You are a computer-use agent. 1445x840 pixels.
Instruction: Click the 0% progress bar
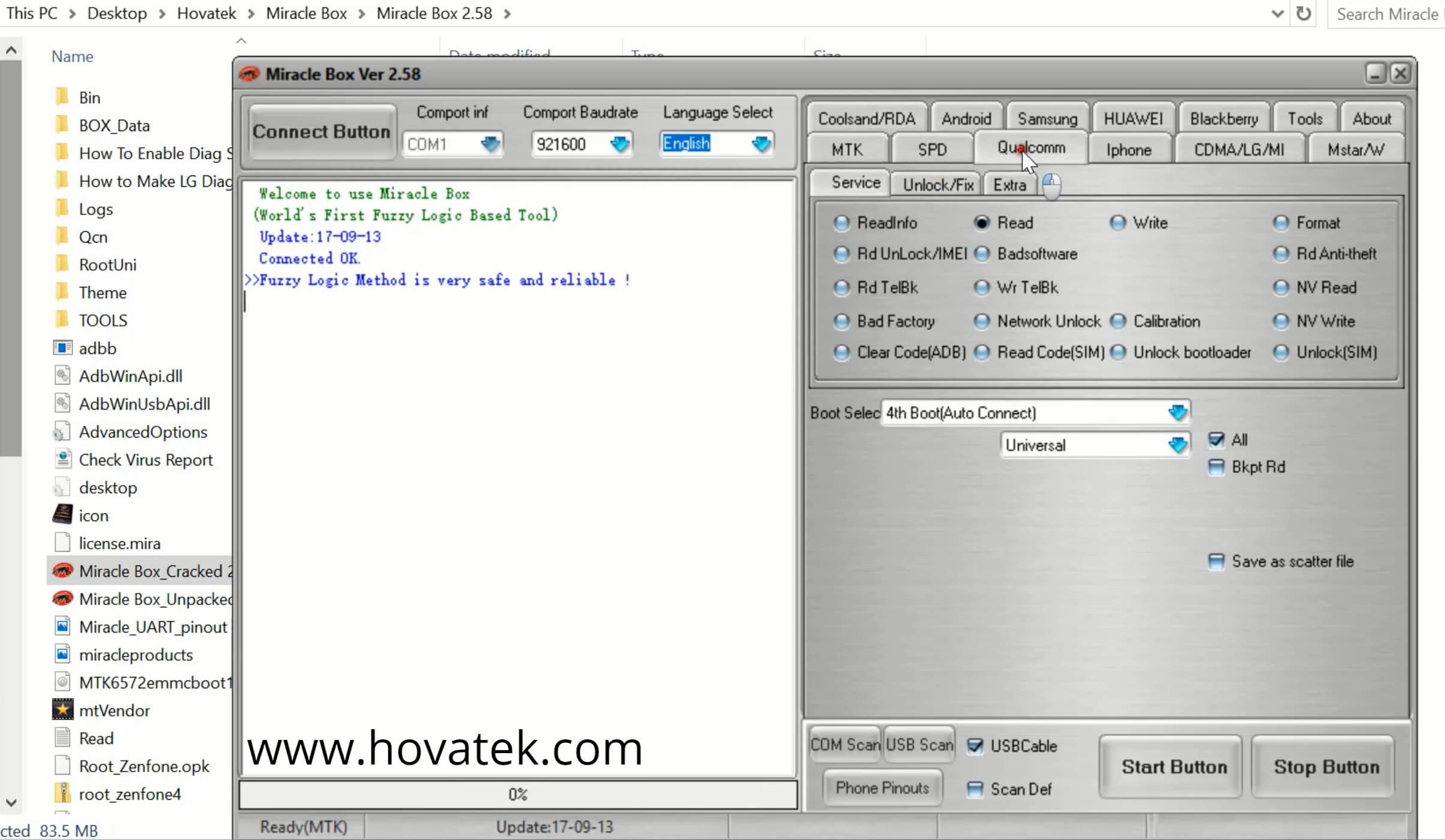(518, 794)
